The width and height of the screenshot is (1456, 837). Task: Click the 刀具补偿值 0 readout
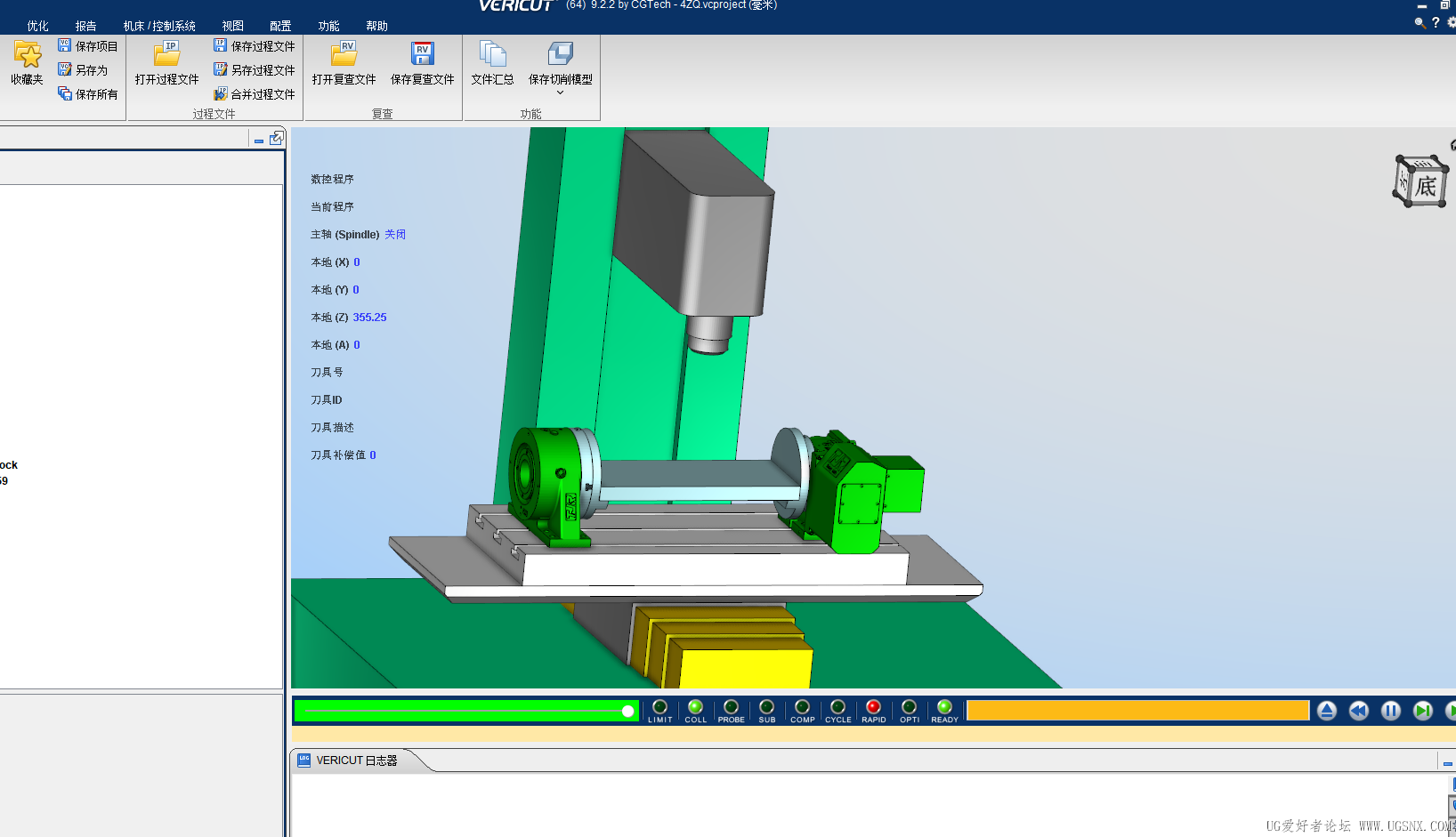pos(344,455)
